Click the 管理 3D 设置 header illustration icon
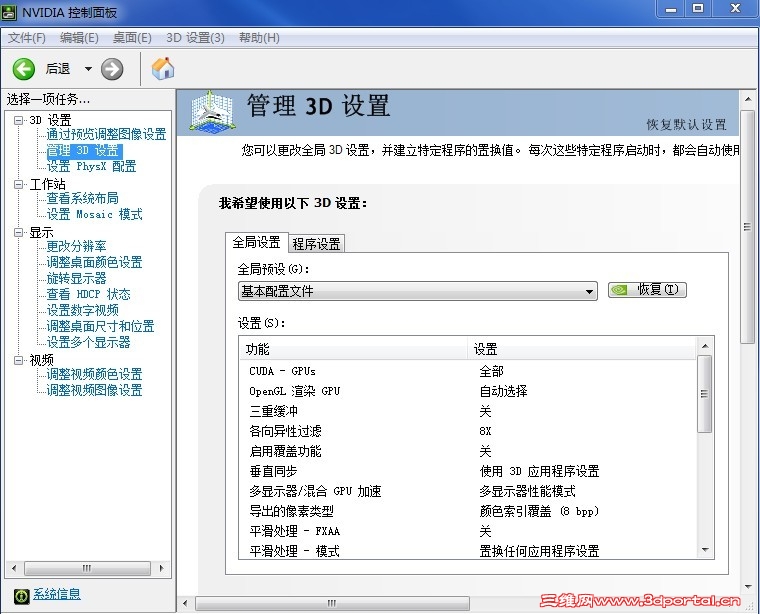 [212, 111]
